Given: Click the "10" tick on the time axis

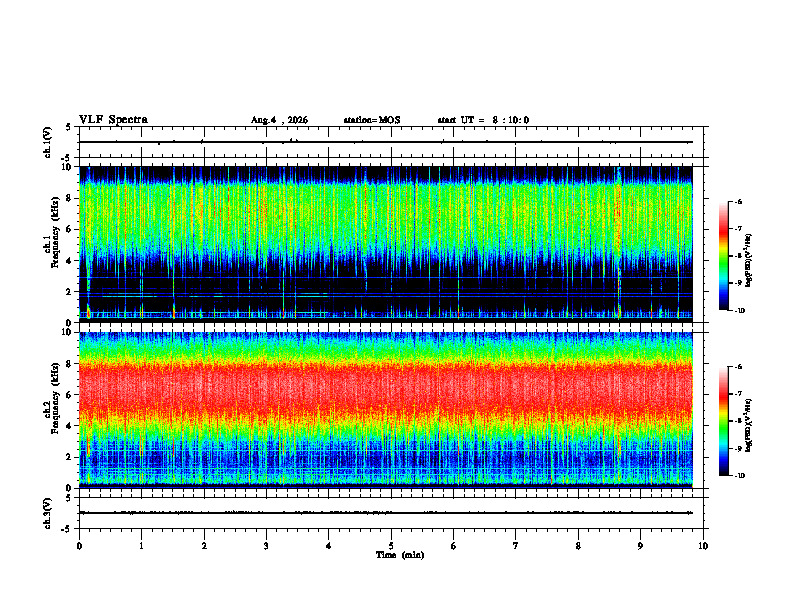Looking at the screenshot, I should (x=703, y=546).
